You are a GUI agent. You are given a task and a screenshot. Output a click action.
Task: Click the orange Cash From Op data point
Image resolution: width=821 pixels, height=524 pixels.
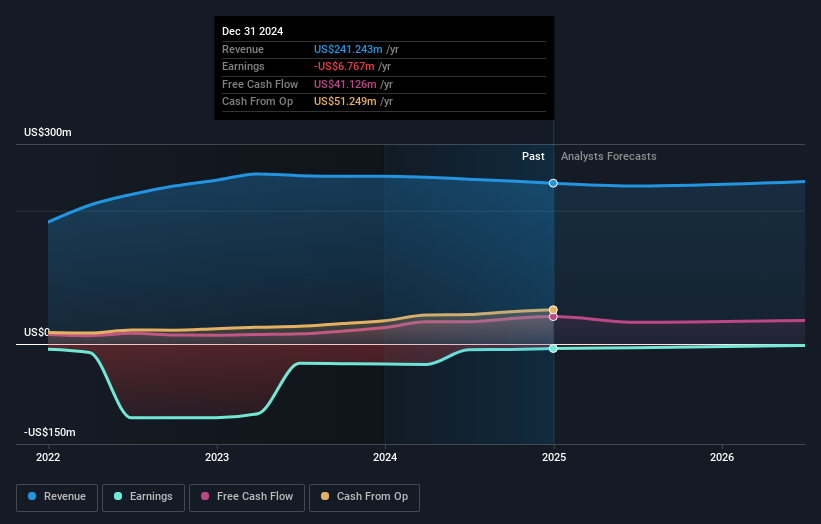pyautogui.click(x=553, y=309)
